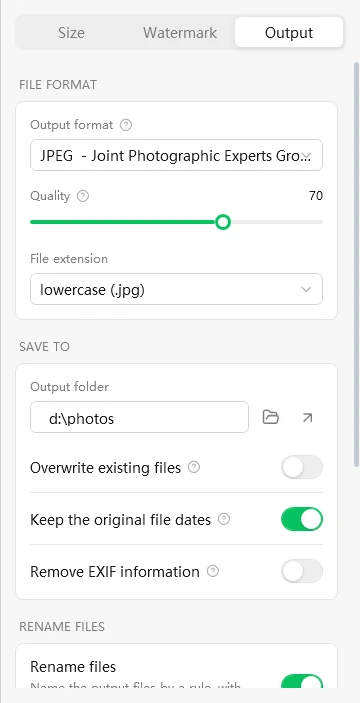Click help icon next to Quality
The image size is (360, 703).
point(83,196)
